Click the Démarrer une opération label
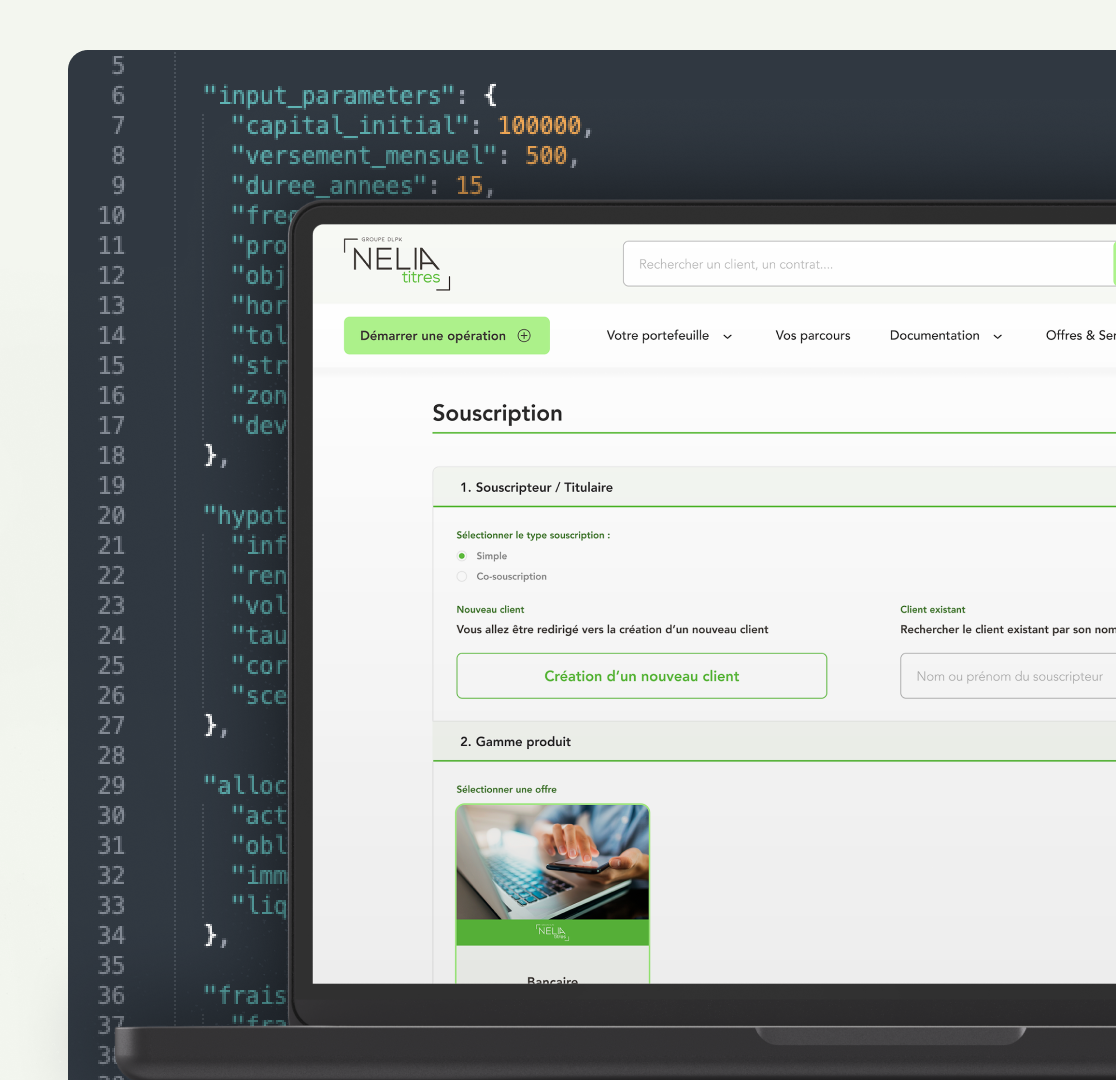1116x1080 pixels. coord(433,336)
